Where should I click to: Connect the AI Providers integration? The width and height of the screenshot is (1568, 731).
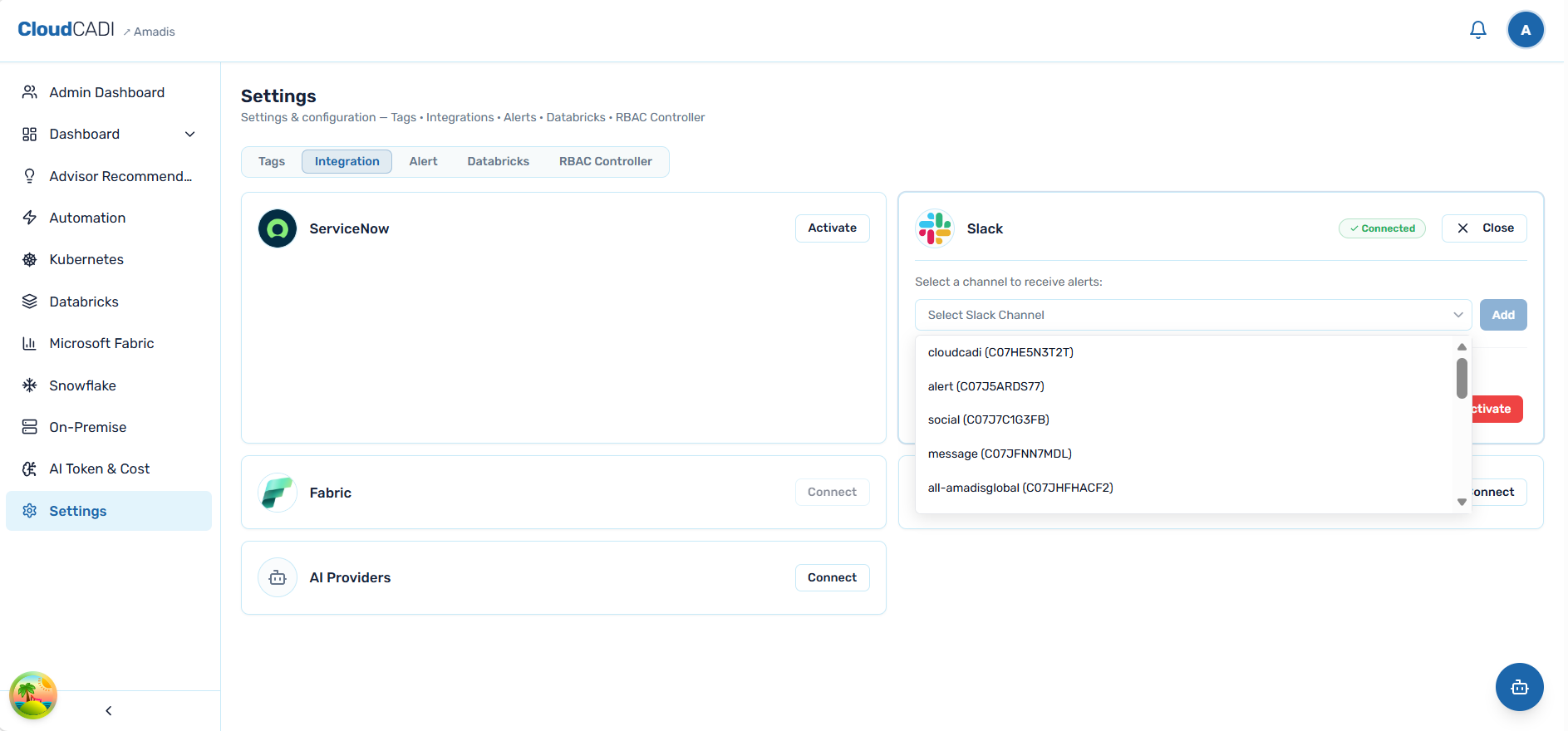[833, 578]
